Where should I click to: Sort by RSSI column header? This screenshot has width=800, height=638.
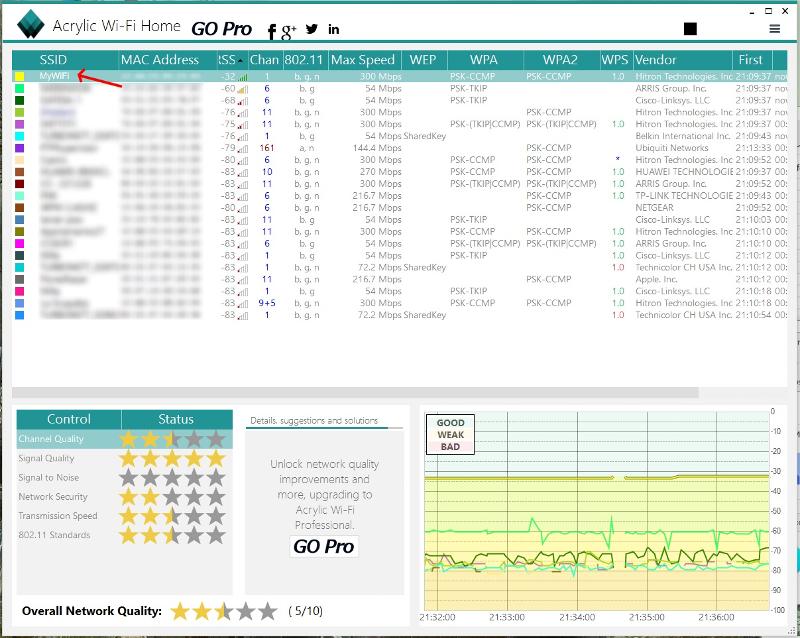pyautogui.click(x=233, y=60)
